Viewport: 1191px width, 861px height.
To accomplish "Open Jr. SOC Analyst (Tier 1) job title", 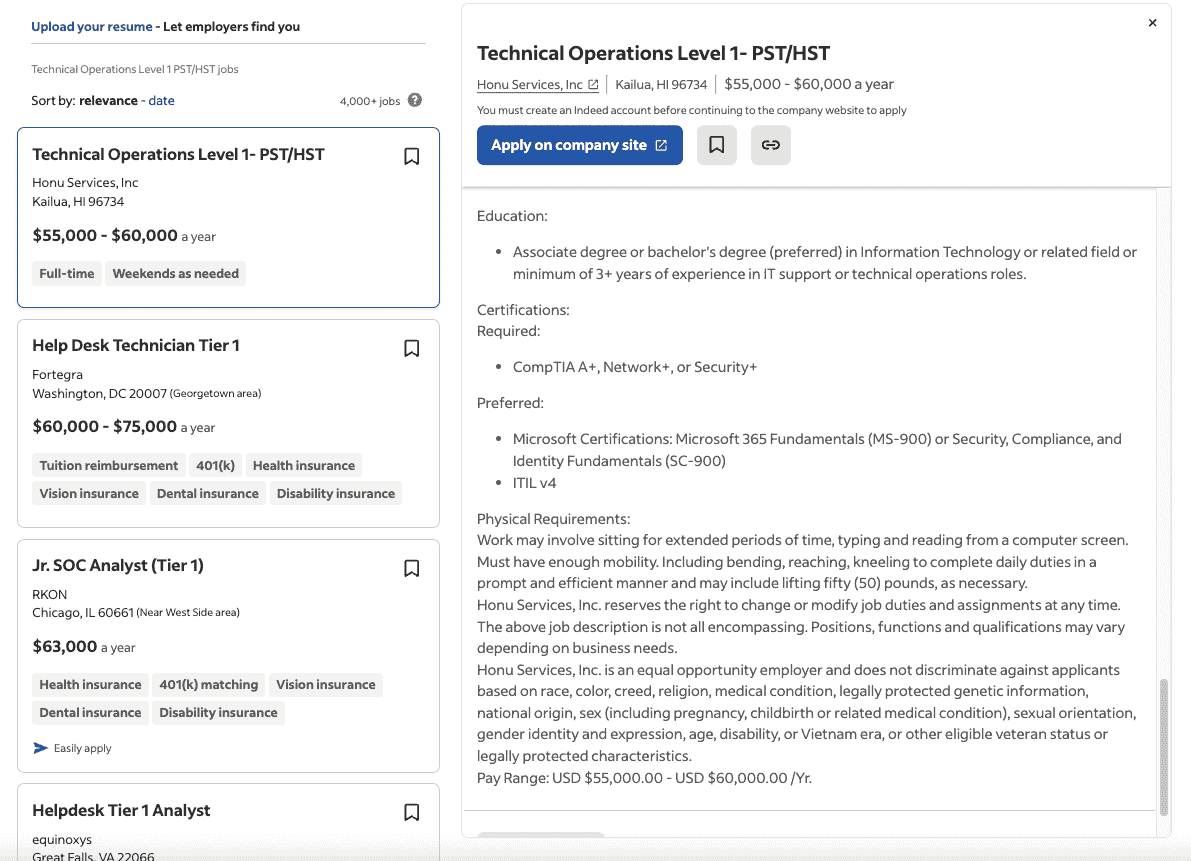I will coord(118,566).
